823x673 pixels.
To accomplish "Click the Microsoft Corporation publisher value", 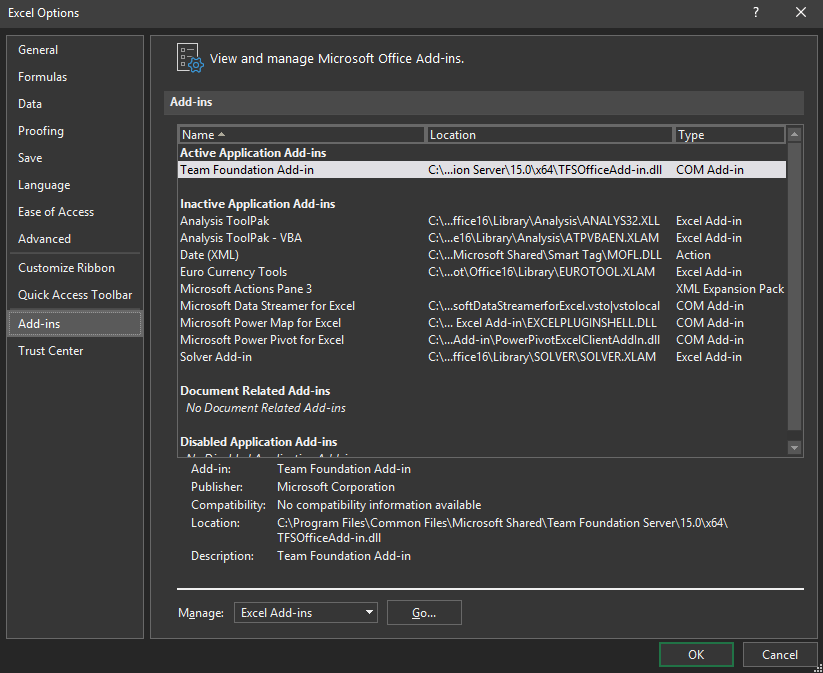I will tap(336, 487).
